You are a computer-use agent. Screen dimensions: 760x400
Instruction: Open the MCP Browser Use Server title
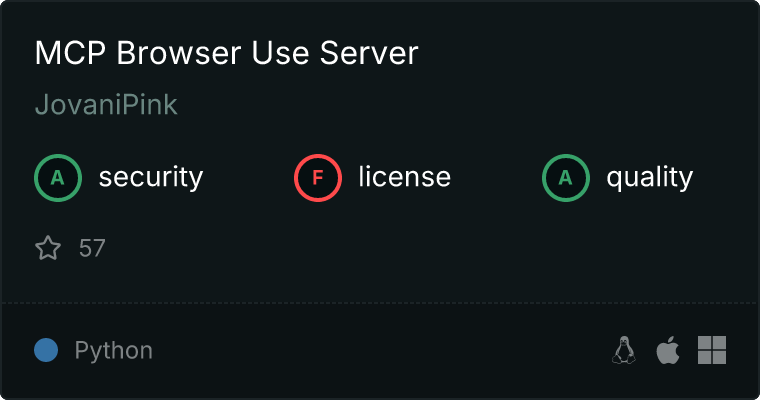226,54
